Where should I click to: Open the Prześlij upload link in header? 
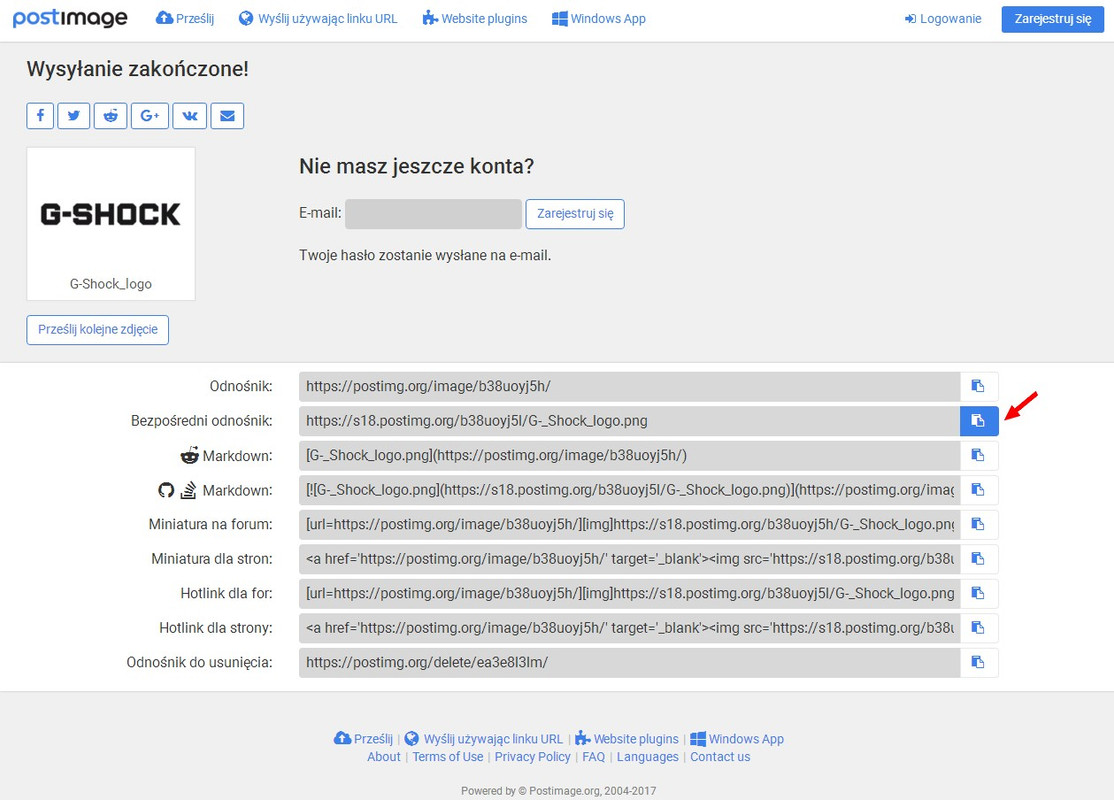[x=185, y=18]
